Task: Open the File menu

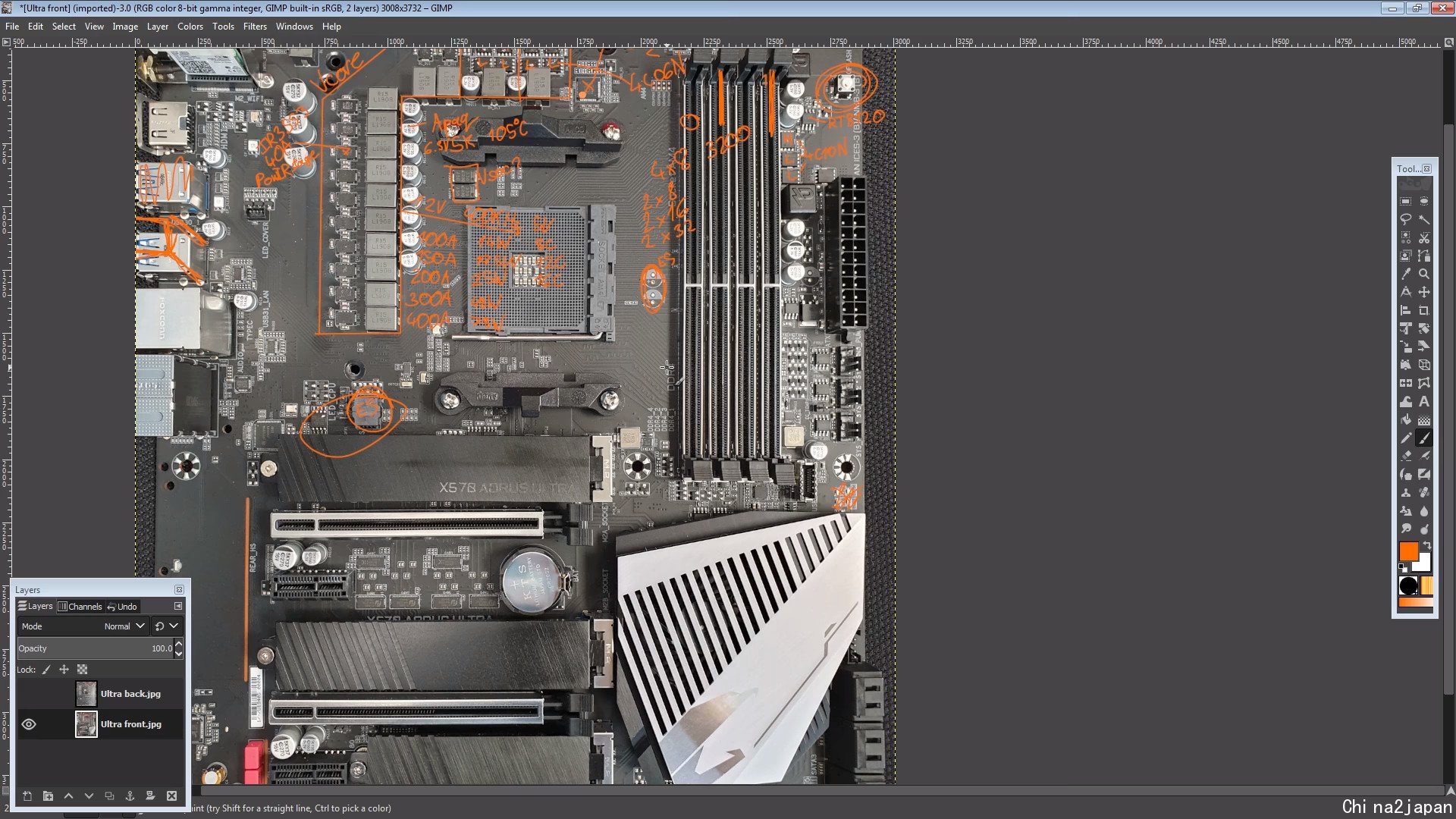Action: pos(12,27)
